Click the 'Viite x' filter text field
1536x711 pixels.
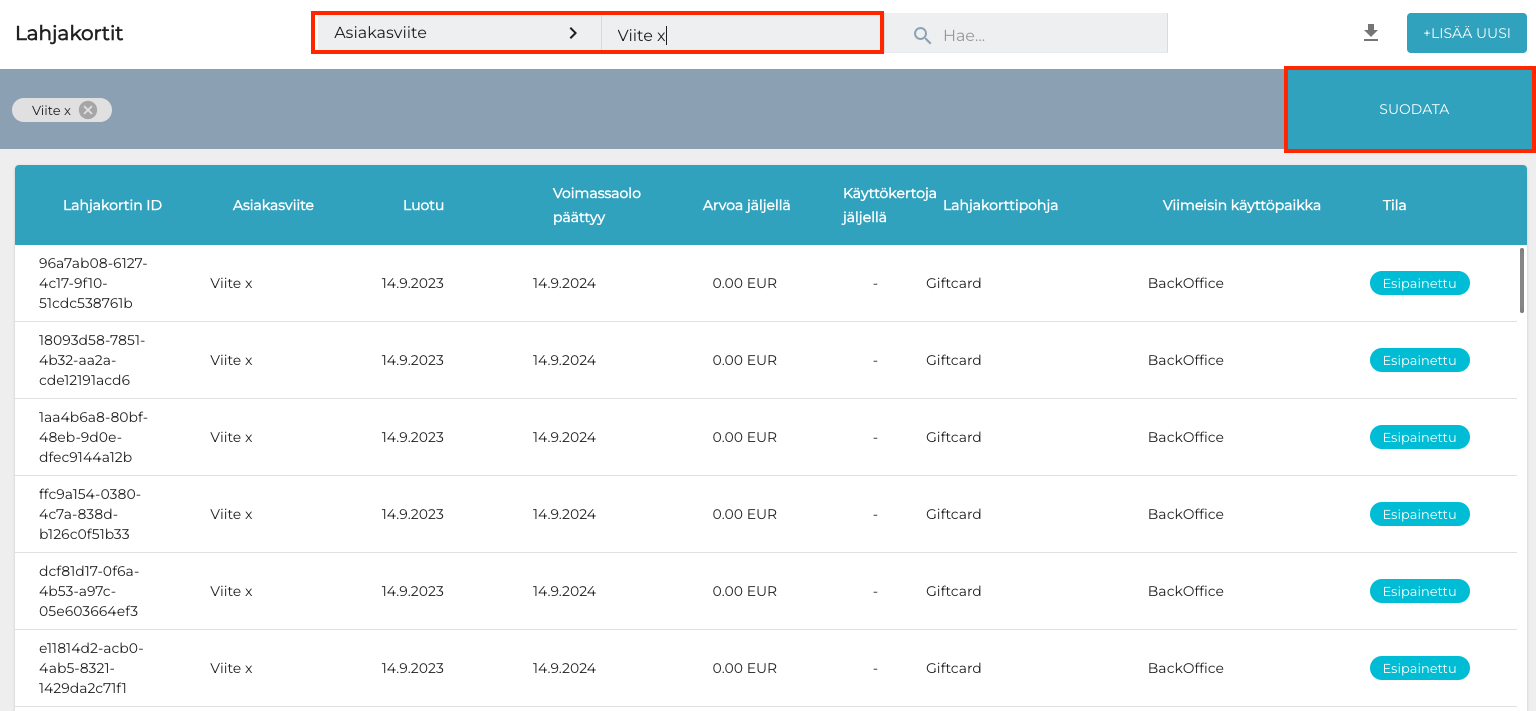(740, 35)
